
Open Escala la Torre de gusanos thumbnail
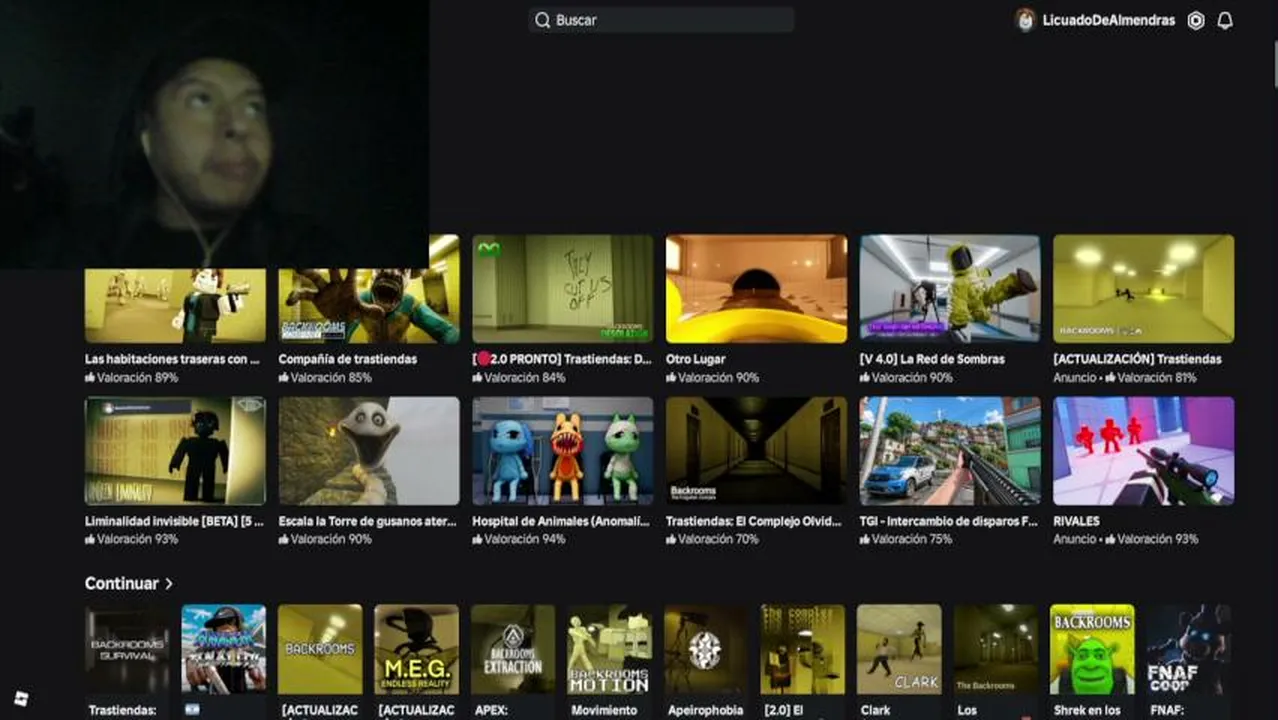click(x=369, y=451)
